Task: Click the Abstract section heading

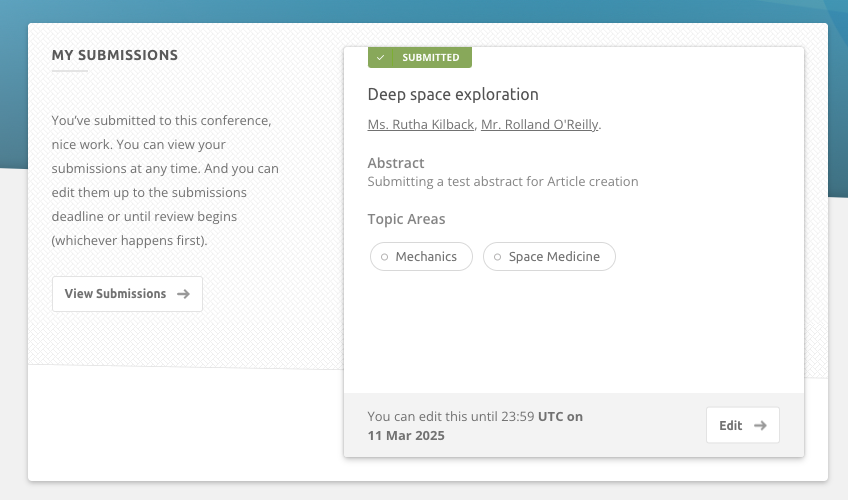Action: point(396,163)
